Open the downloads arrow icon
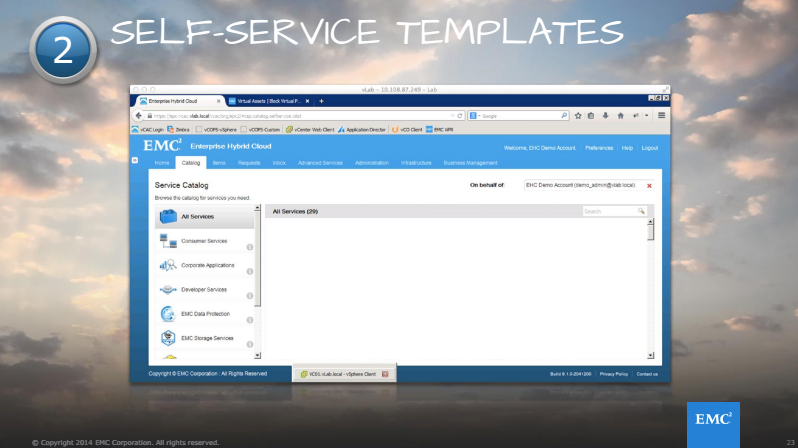798x448 pixels. pyautogui.click(x=605, y=116)
